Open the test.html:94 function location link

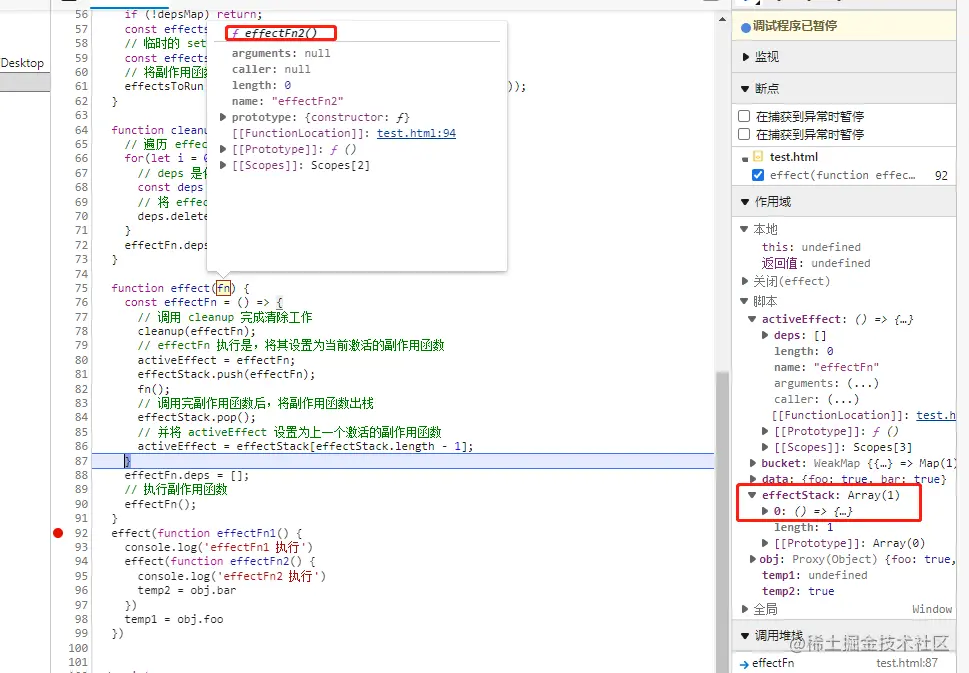[x=417, y=133]
